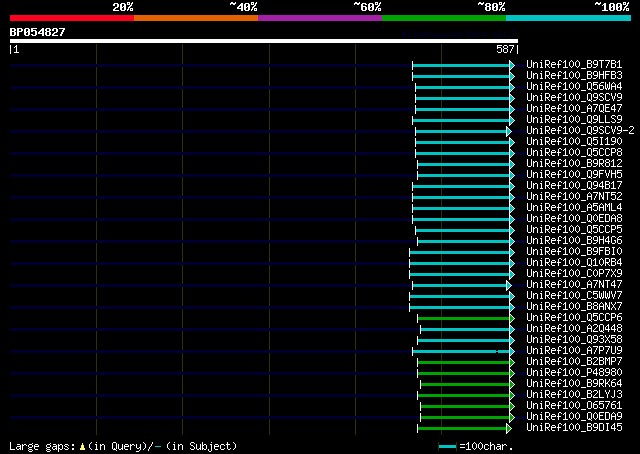Viewport: 640px width, 454px height.
Task: Click the UniRef100_Q10RB4 hit name
Action: tap(574, 263)
